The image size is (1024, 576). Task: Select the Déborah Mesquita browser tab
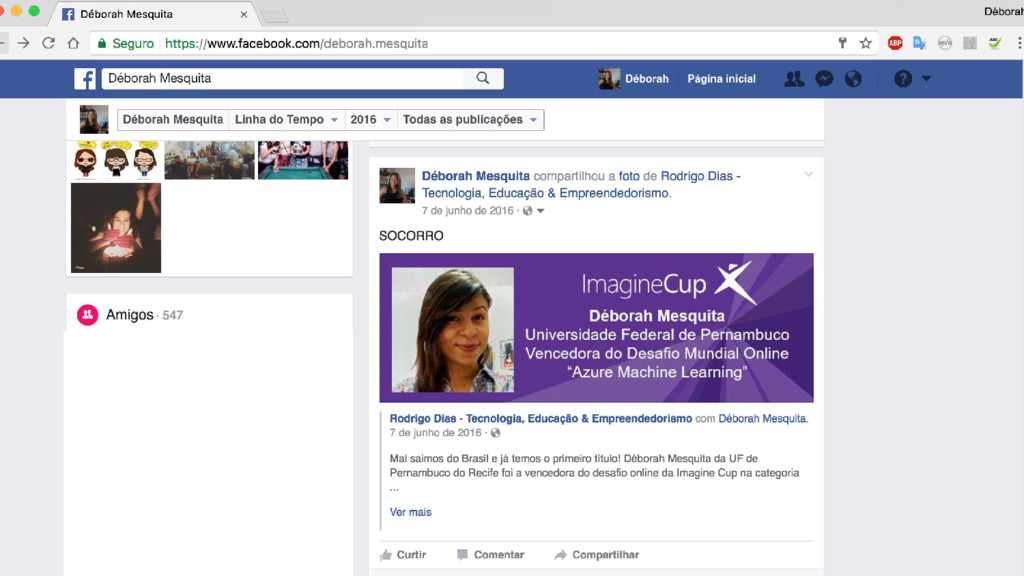coord(153,14)
